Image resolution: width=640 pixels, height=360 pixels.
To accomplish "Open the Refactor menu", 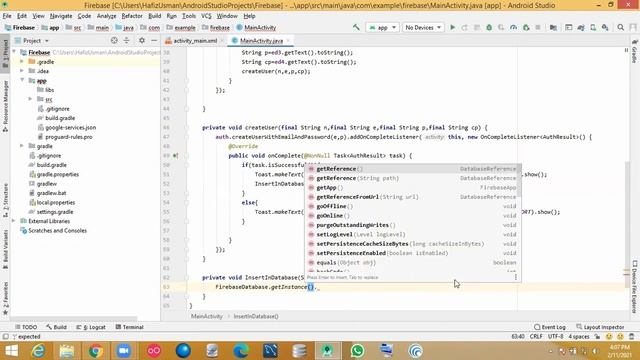I will coord(132,16).
